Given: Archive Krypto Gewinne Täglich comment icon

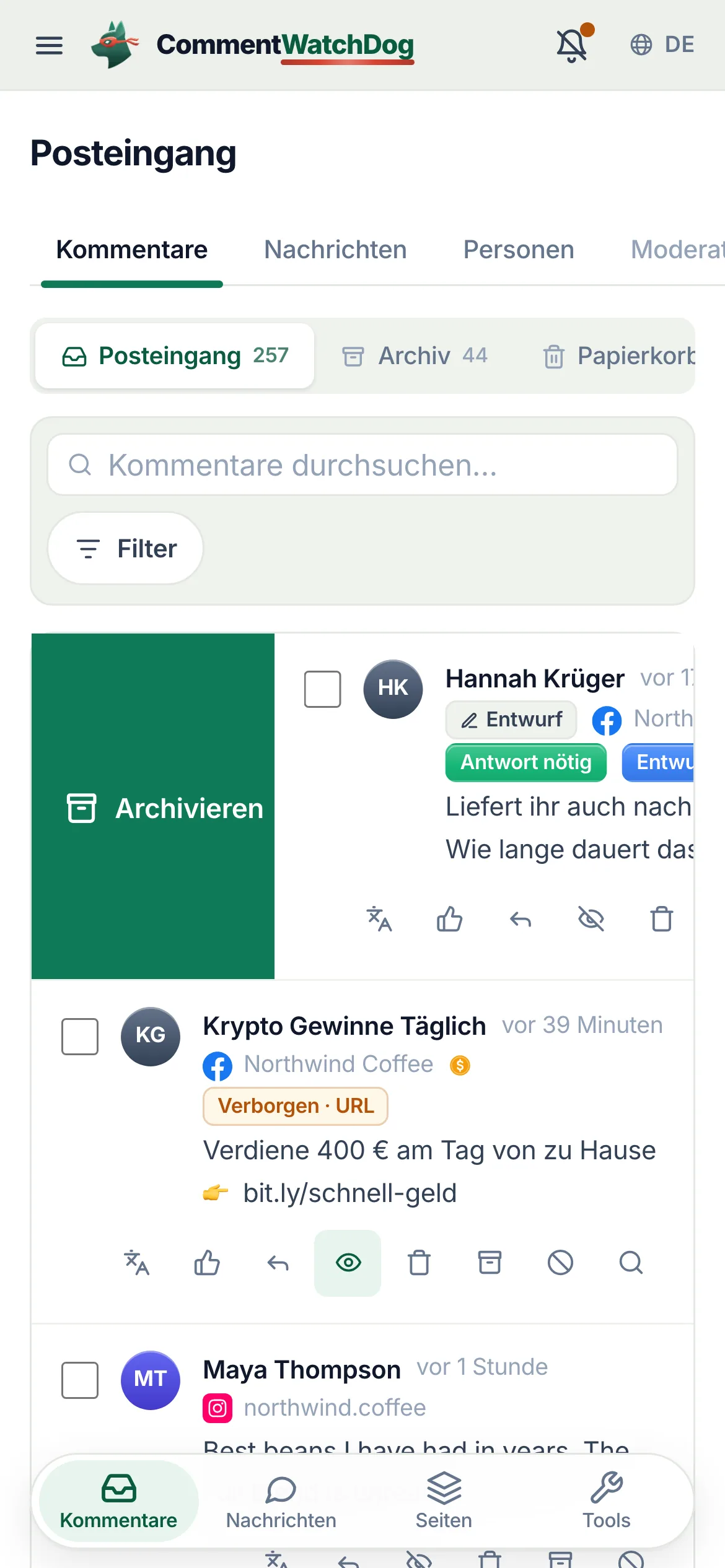Looking at the screenshot, I should (490, 1263).
